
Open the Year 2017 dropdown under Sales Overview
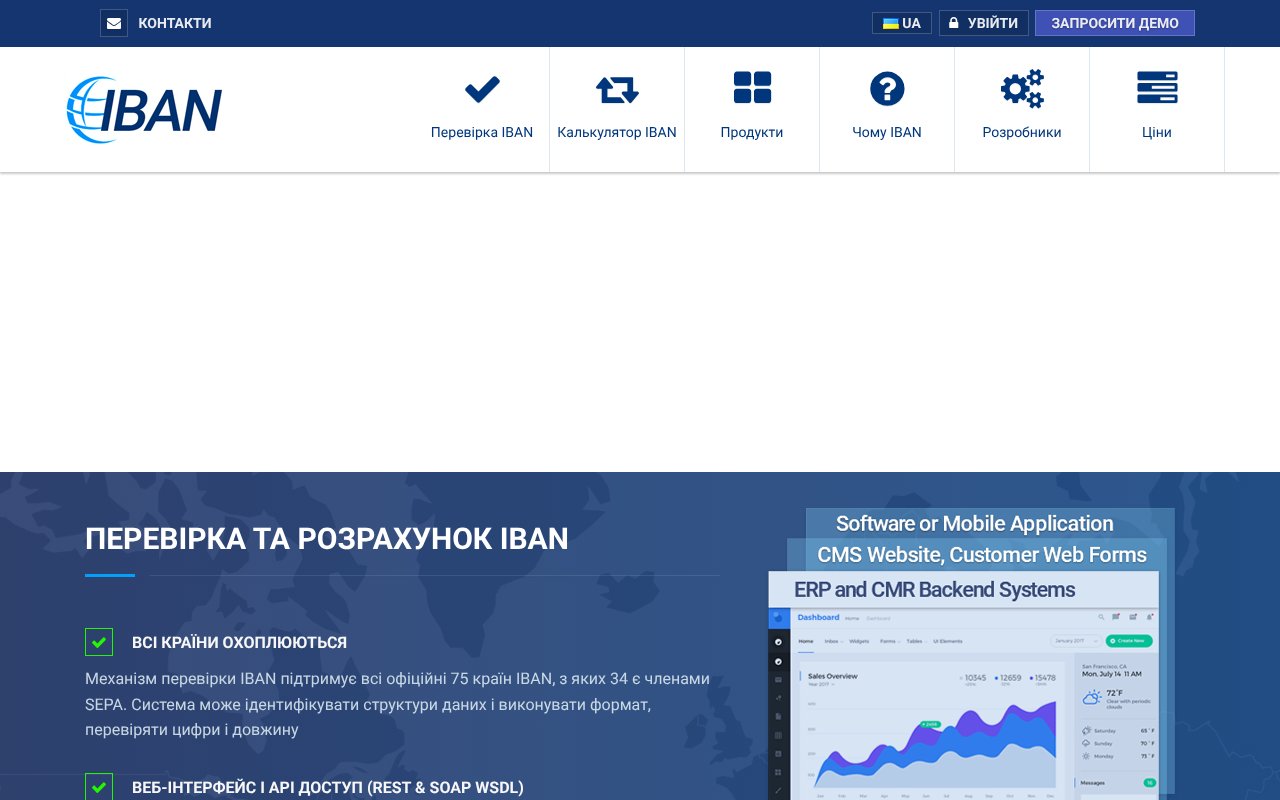tap(821, 684)
